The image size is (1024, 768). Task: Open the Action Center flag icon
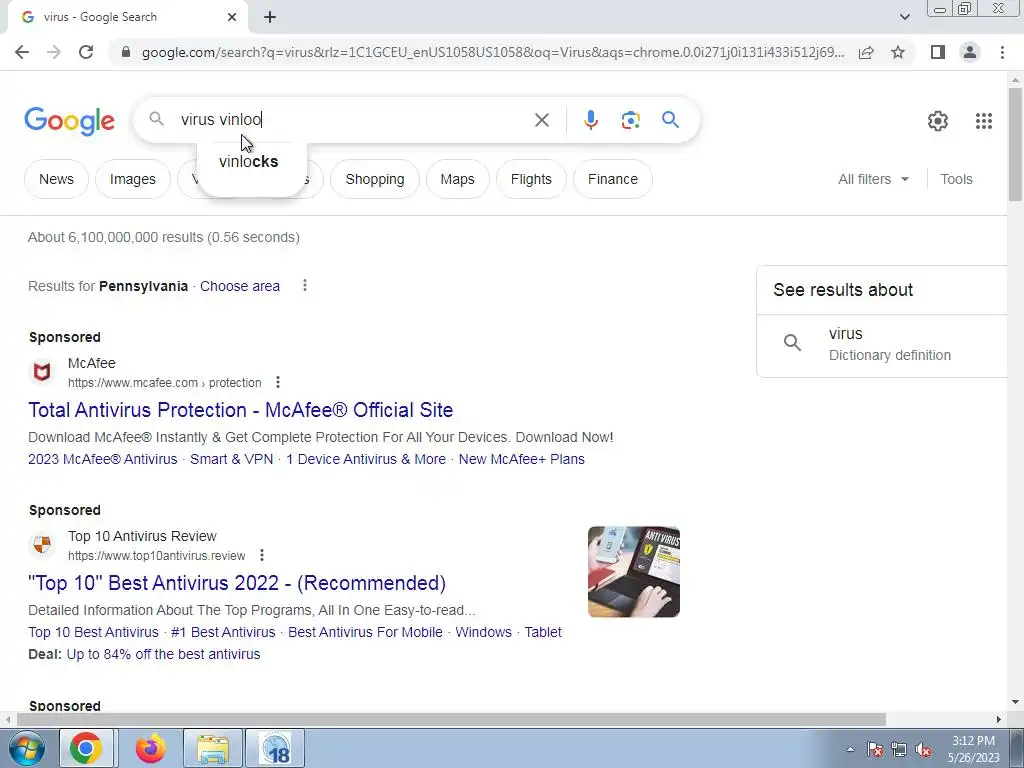pyautogui.click(x=875, y=750)
